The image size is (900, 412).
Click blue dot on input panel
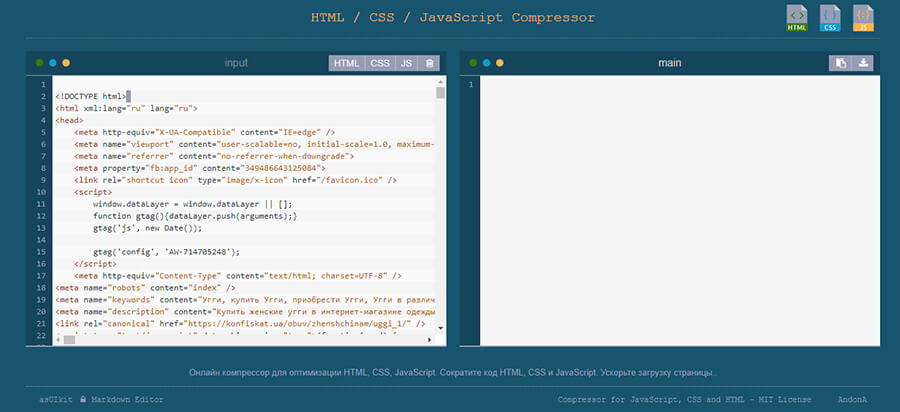click(52, 63)
